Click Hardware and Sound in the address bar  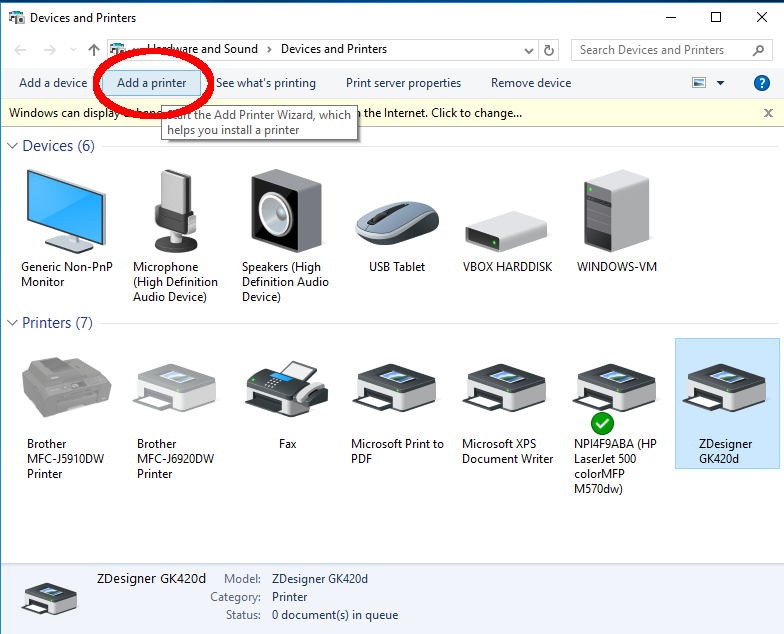coord(202,49)
